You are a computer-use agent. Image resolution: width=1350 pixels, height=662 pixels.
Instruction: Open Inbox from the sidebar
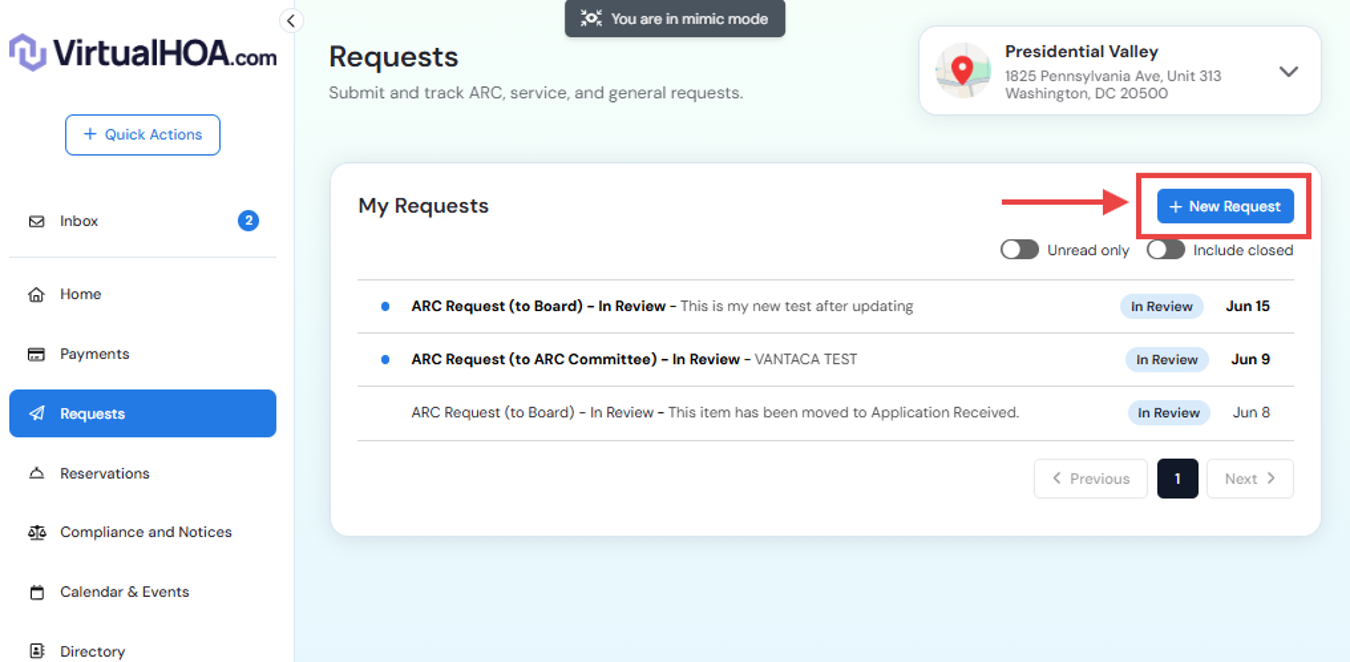(143, 221)
